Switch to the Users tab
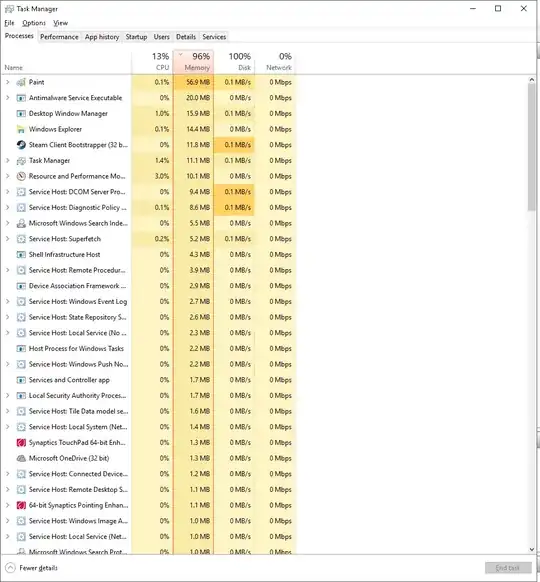Screen dimensions: 540x582 [x=161, y=37]
